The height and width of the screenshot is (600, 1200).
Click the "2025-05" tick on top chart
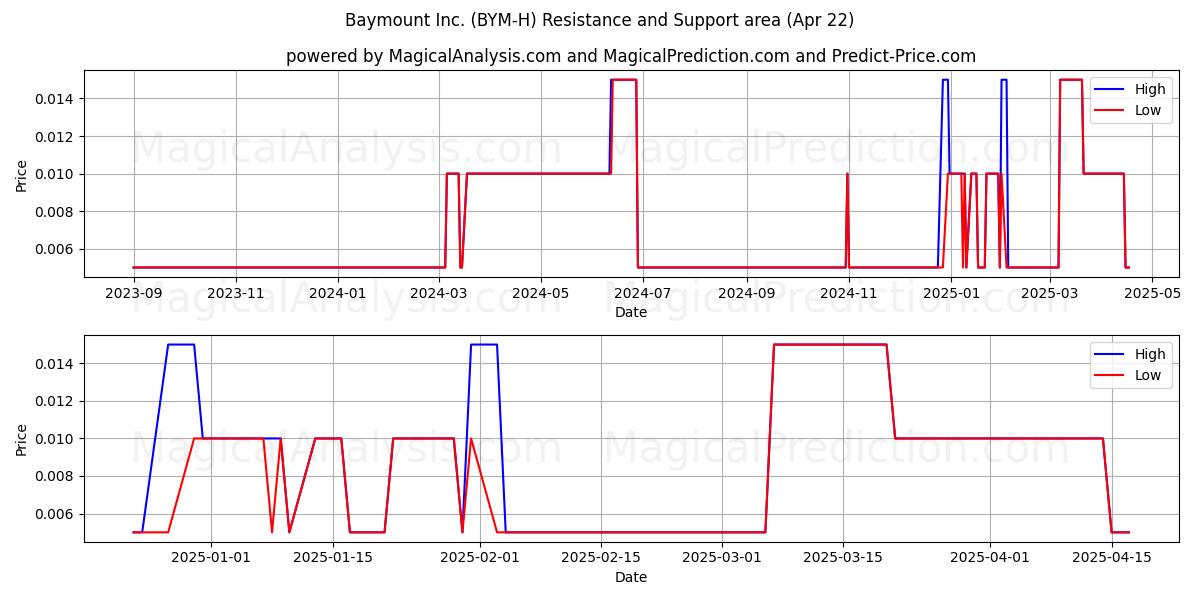click(1152, 293)
